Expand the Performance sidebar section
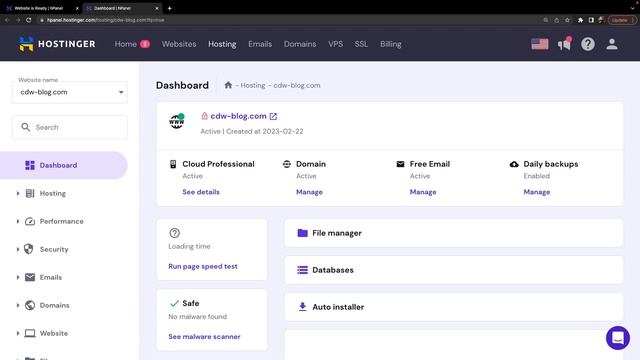The height and width of the screenshot is (360, 640). pyautogui.click(x=18, y=221)
